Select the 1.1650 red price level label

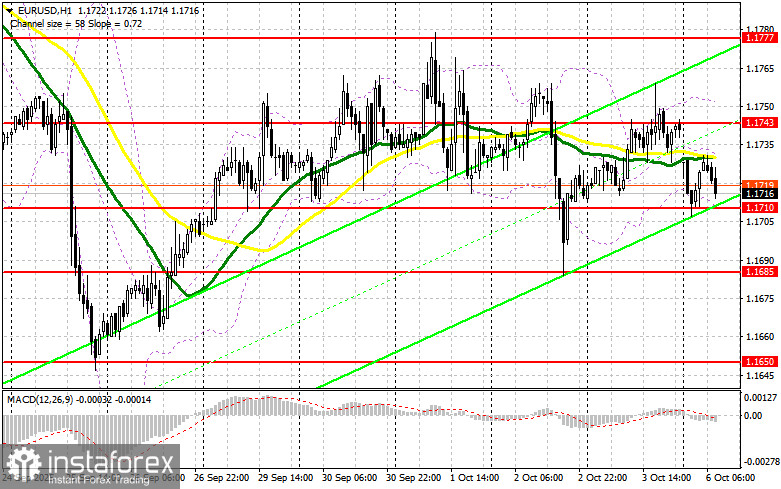pyautogui.click(x=759, y=362)
